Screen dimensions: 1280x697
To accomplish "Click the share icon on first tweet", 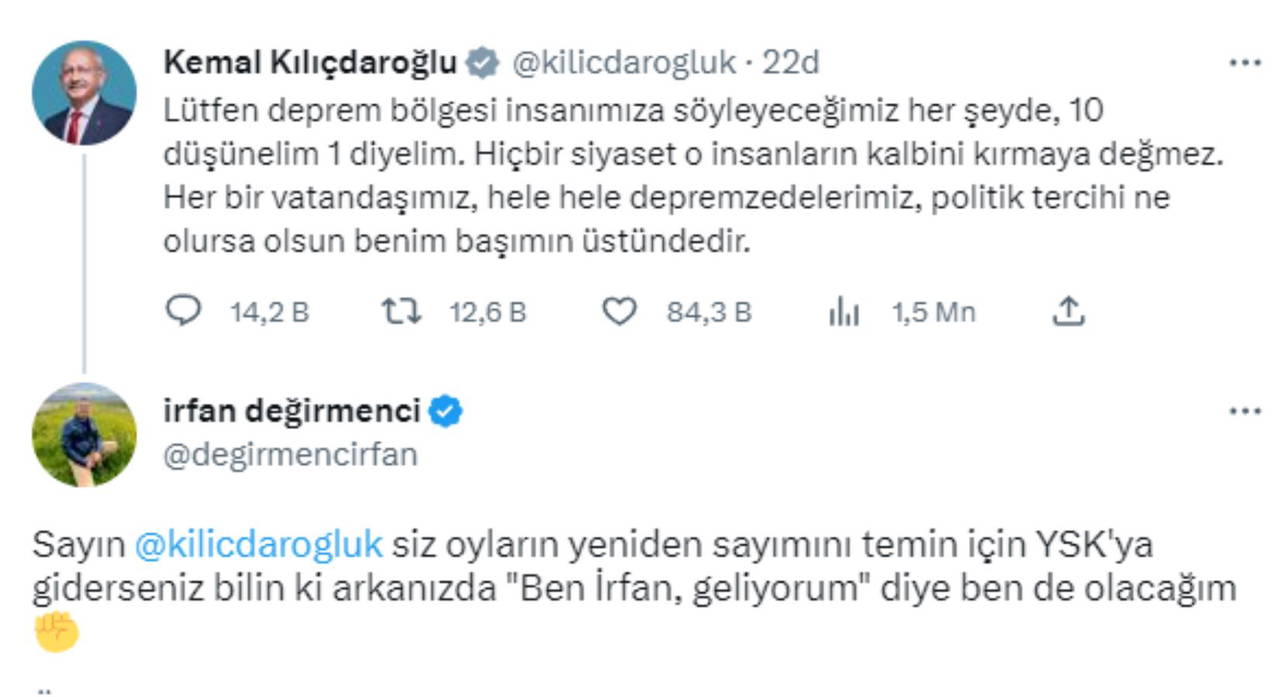I will coord(1068,312).
